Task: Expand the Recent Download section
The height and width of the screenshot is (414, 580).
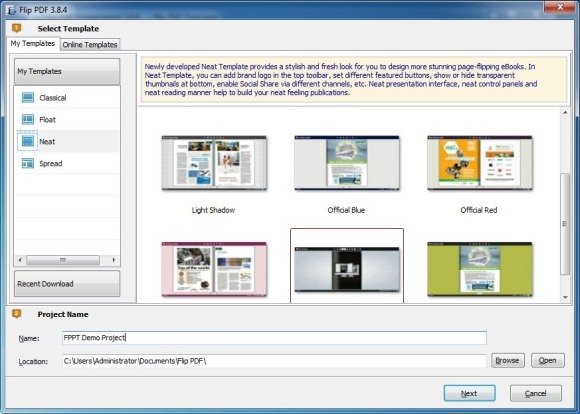Action: [x=67, y=284]
